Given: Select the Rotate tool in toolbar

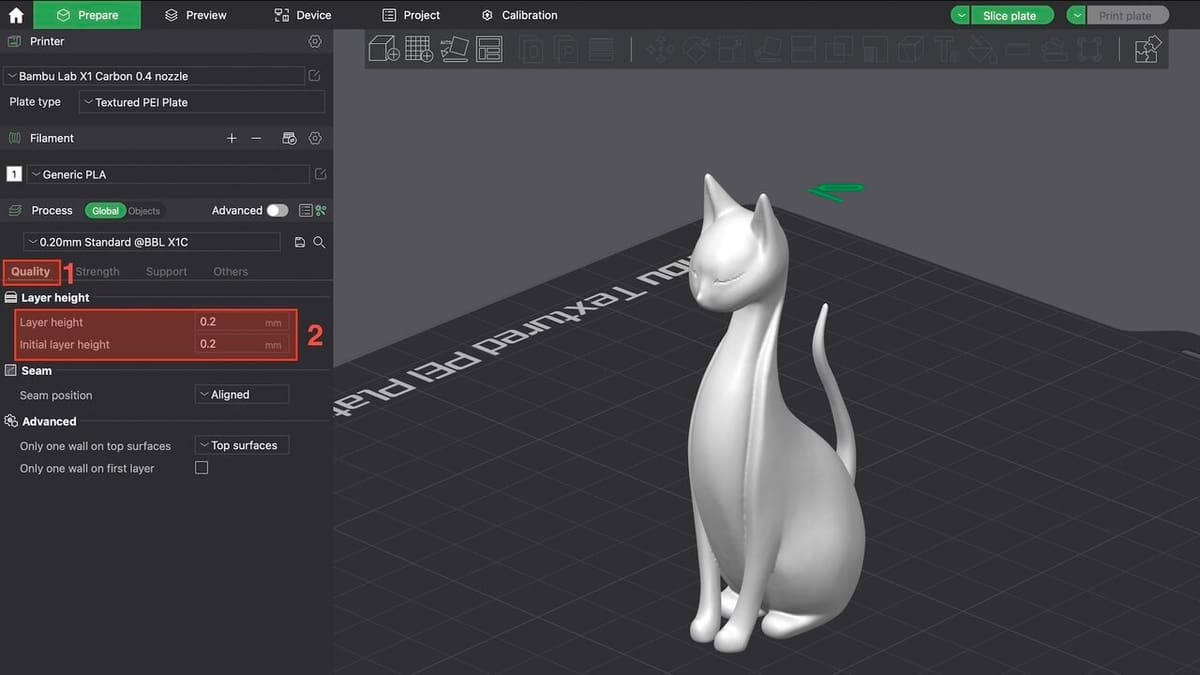Looking at the screenshot, I should coord(697,49).
